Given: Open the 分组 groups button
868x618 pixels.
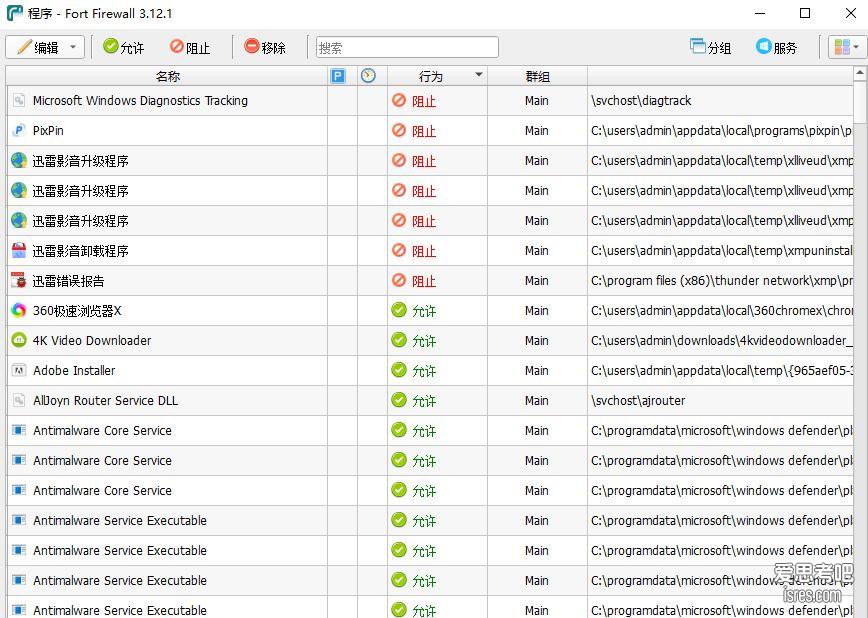Looking at the screenshot, I should coord(710,48).
